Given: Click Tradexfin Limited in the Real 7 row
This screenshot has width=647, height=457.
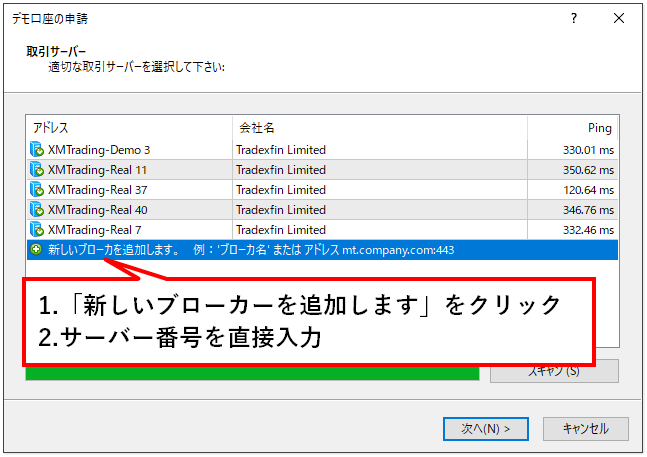Looking at the screenshot, I should [x=281, y=230].
